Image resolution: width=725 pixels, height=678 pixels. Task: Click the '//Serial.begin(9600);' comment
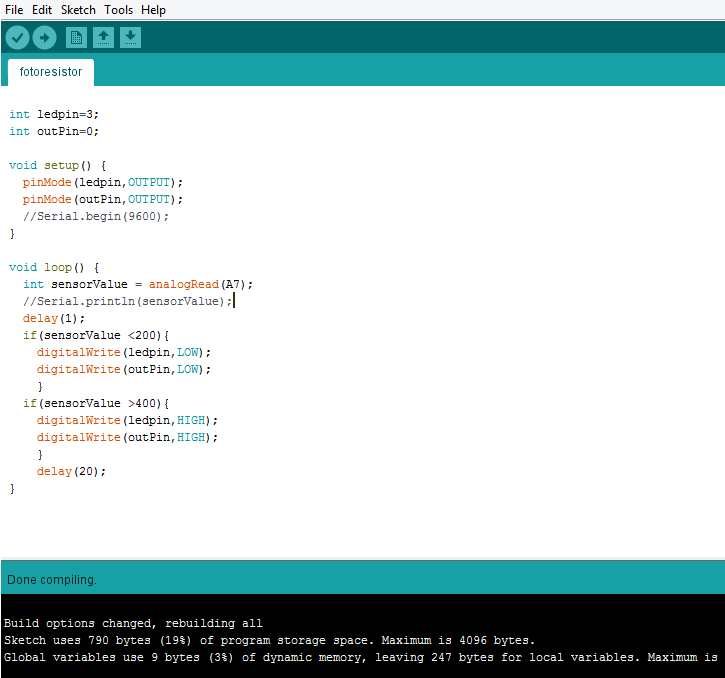(x=96, y=216)
